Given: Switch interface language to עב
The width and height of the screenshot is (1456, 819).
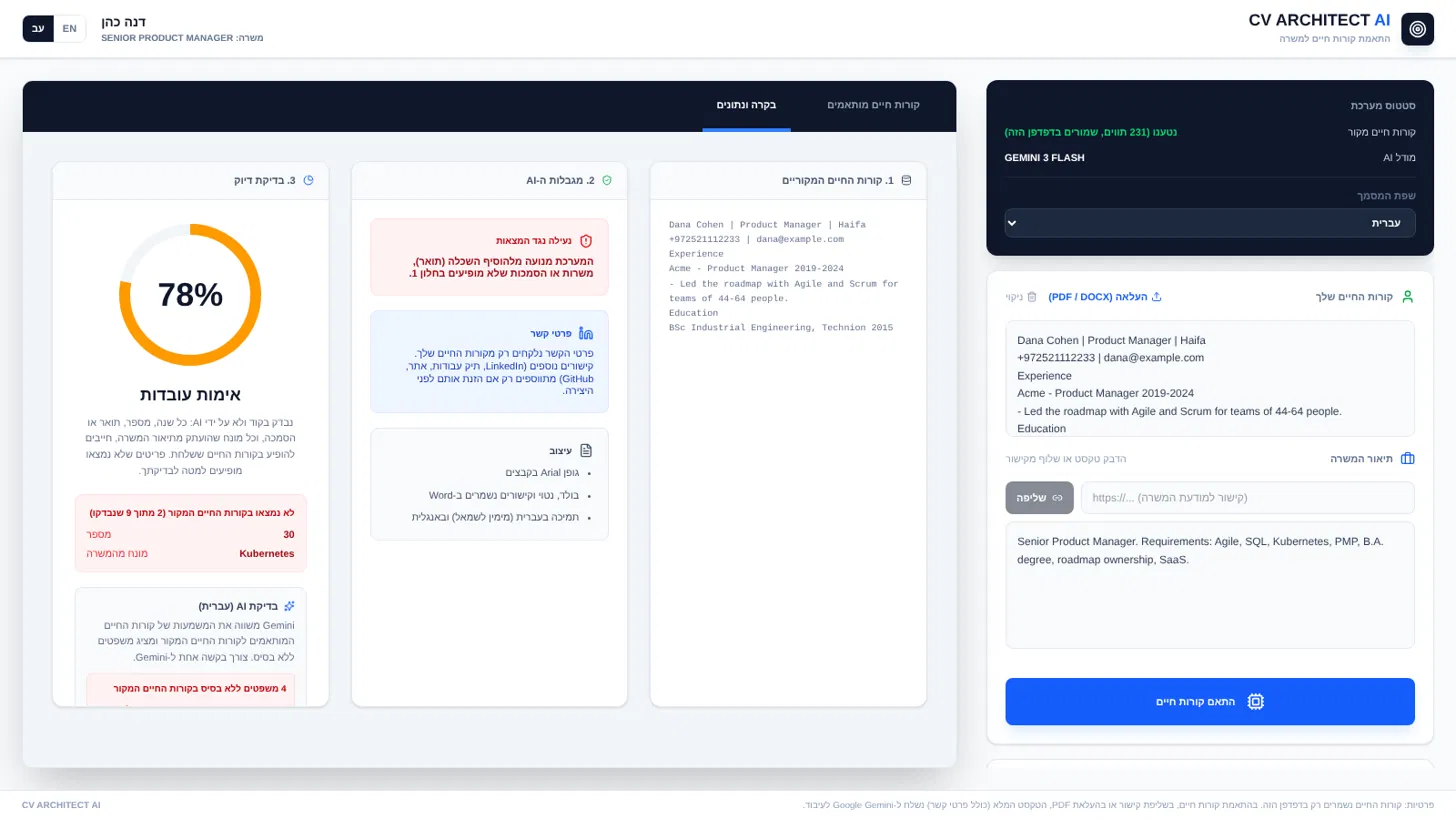Looking at the screenshot, I should click(x=38, y=28).
